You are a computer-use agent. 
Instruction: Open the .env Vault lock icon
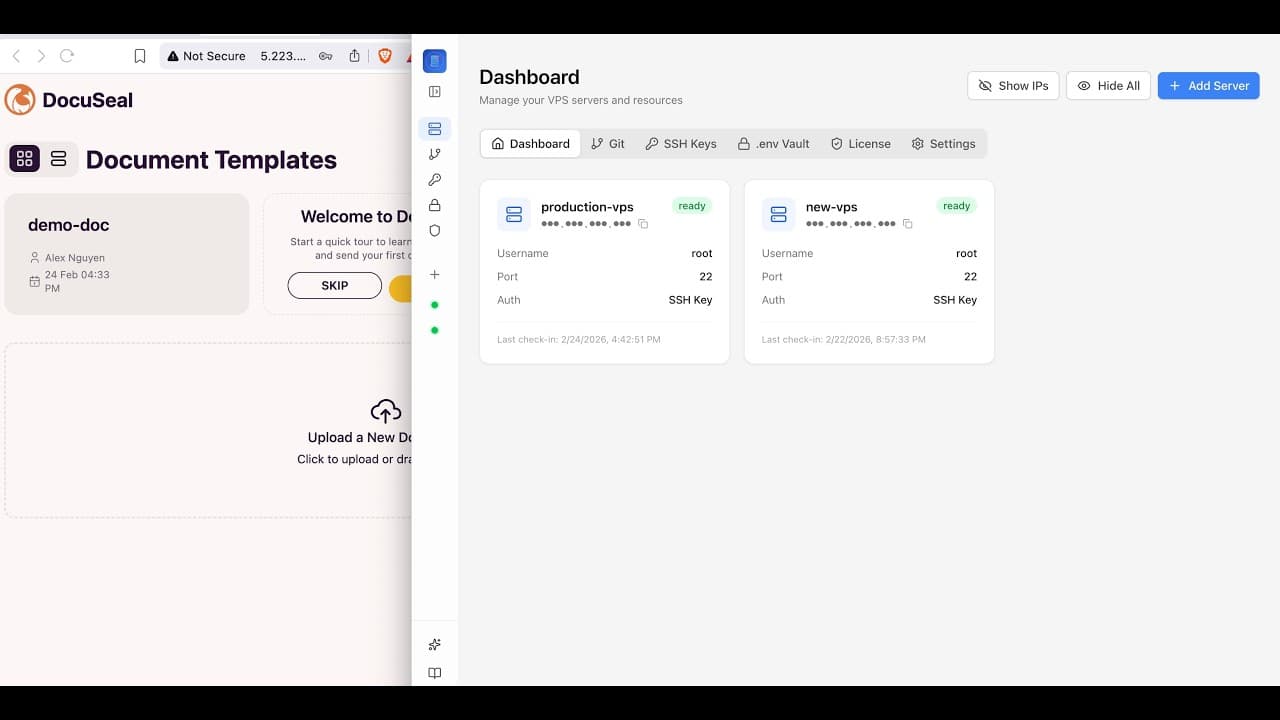click(434, 205)
